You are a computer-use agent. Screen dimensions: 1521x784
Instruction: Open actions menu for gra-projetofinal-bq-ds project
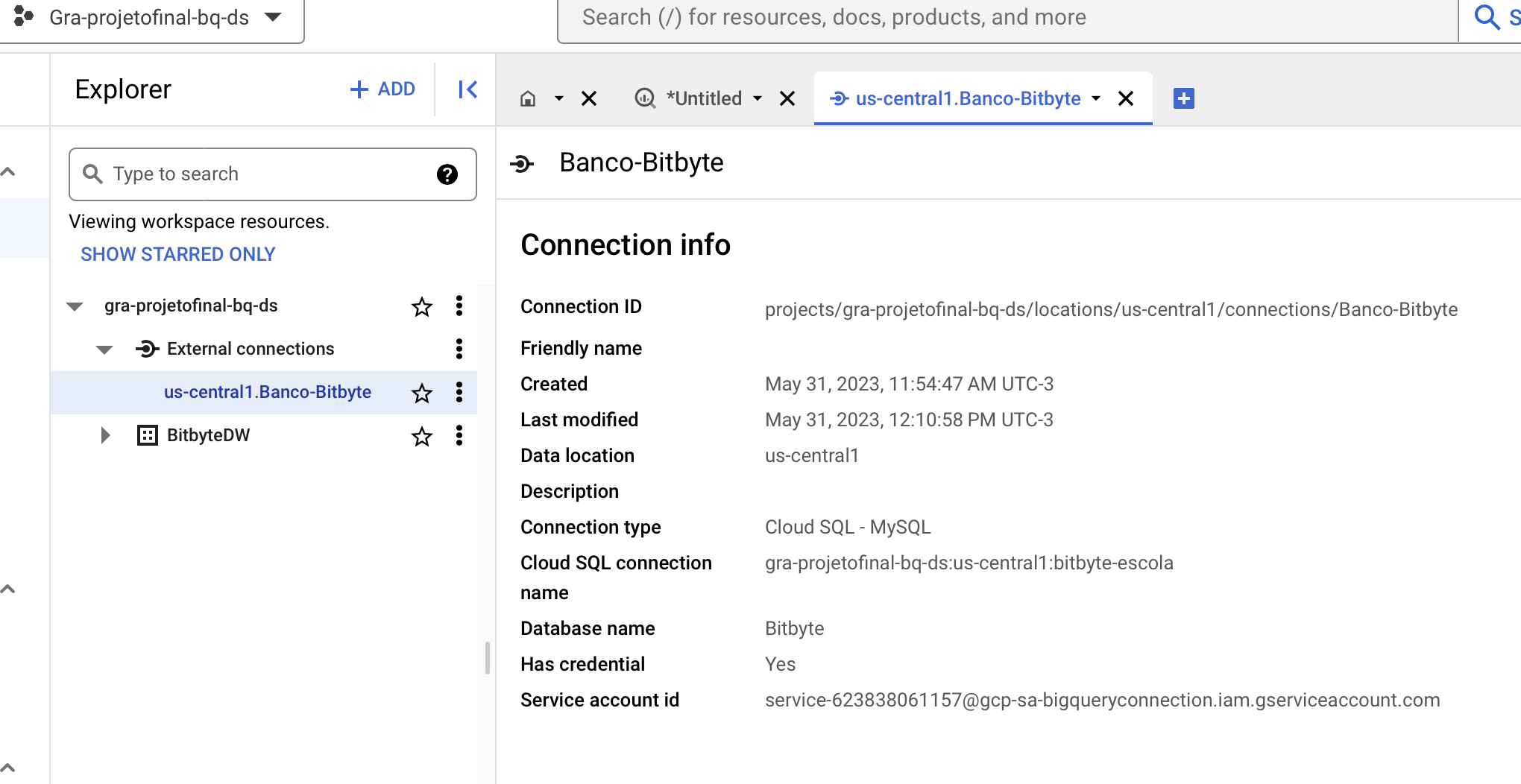coord(459,306)
